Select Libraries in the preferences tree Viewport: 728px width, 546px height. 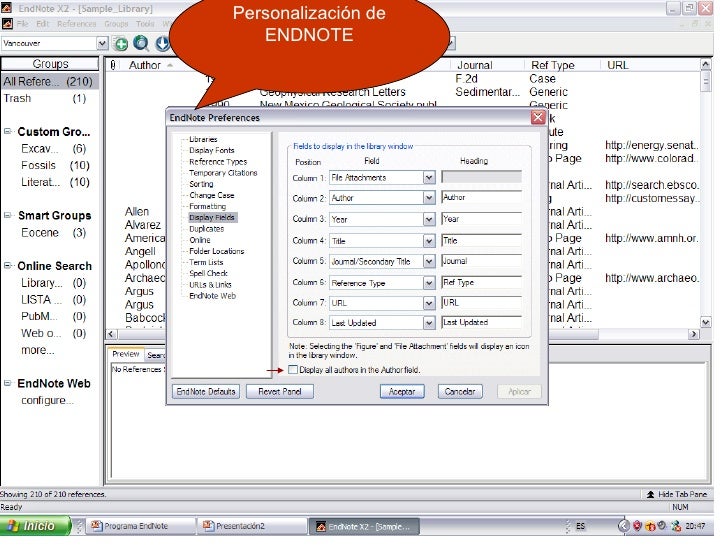[203, 139]
